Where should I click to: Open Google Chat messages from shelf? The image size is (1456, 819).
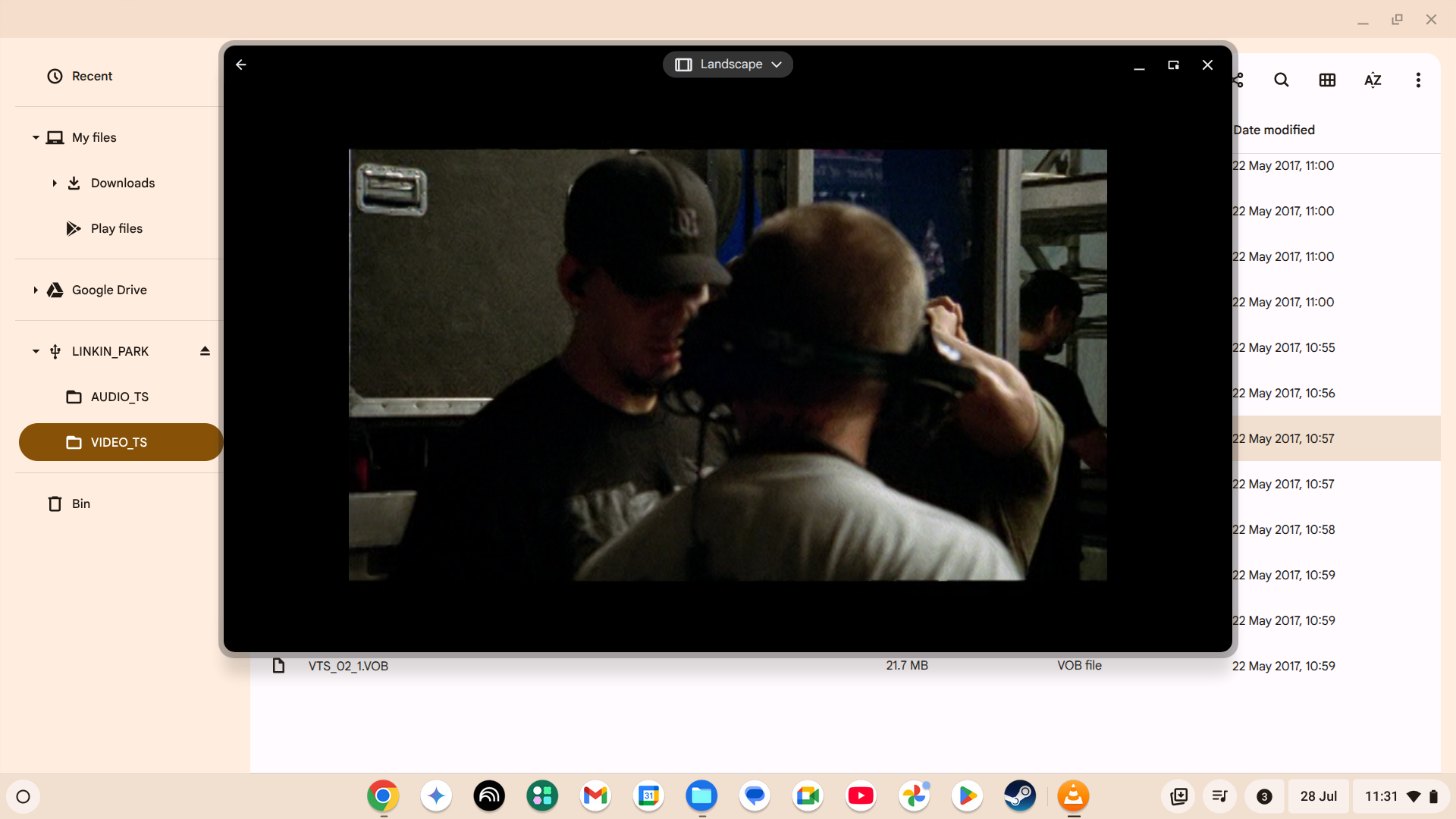[755, 795]
